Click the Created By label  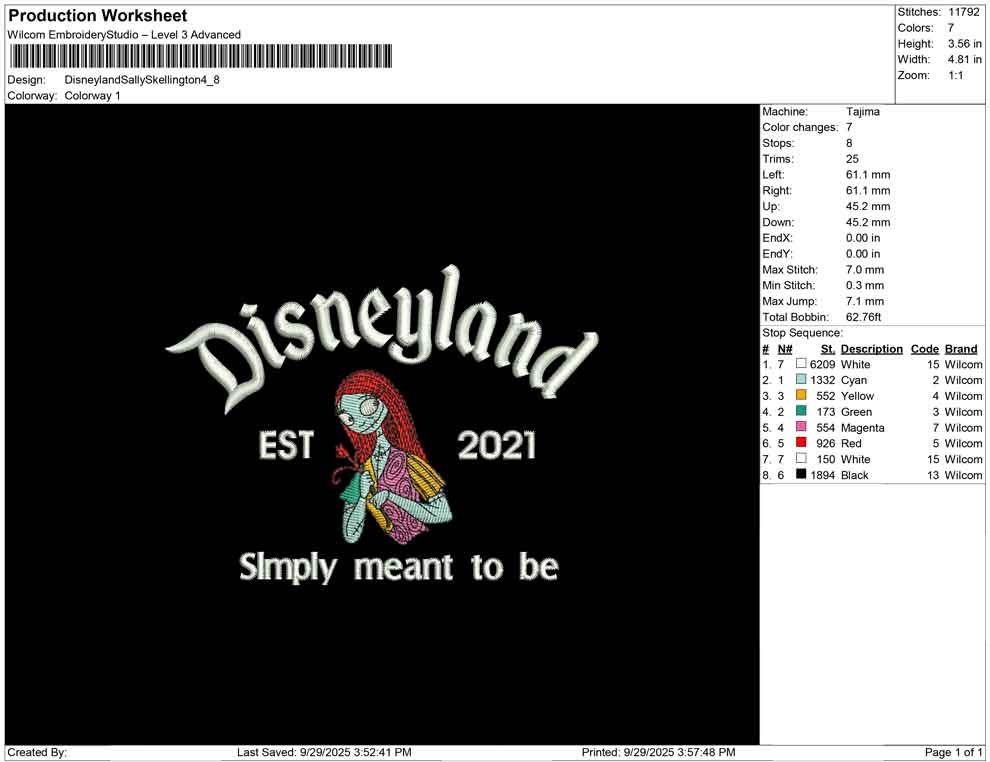[x=37, y=752]
